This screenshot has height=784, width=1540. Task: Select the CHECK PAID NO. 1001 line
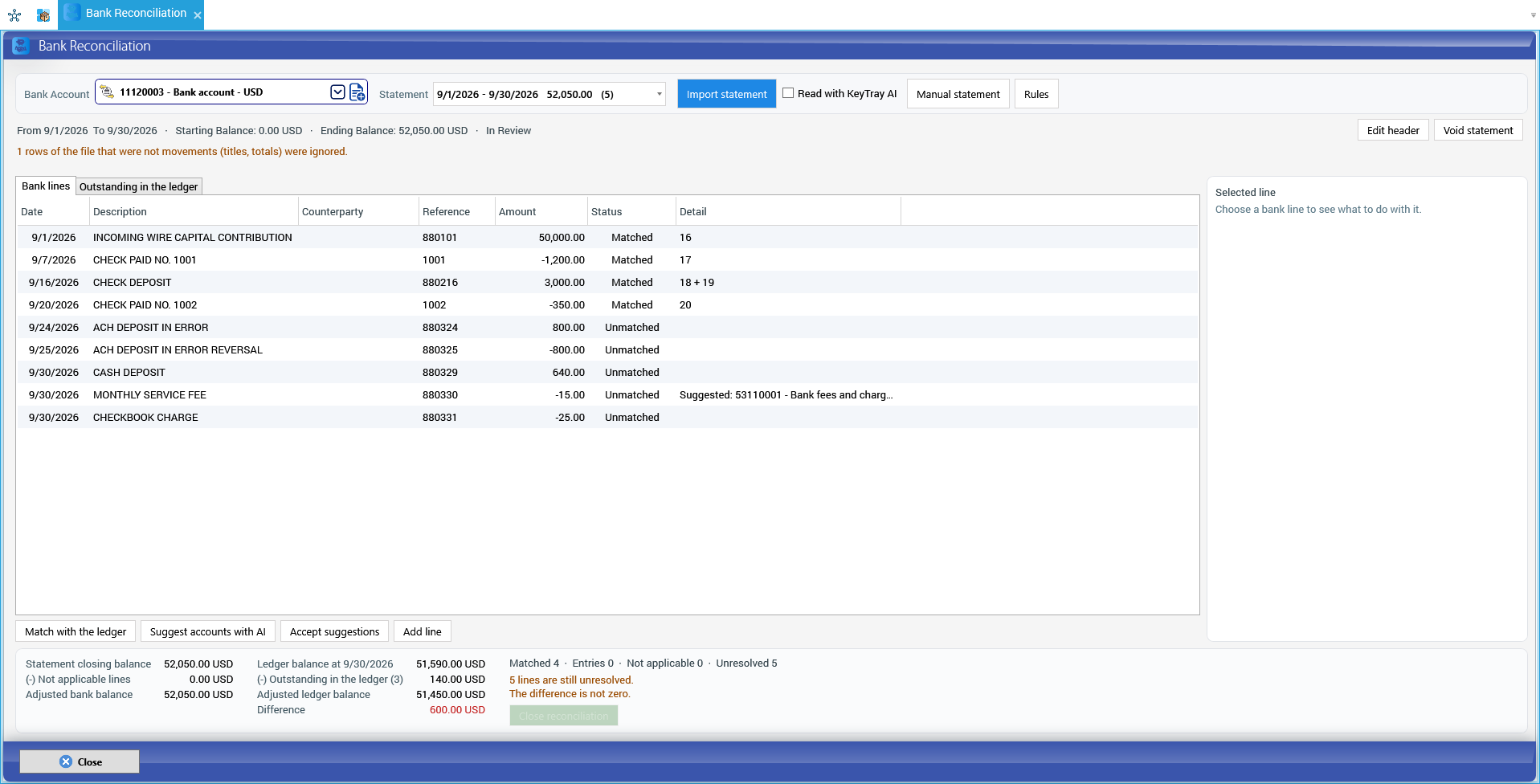(607, 259)
